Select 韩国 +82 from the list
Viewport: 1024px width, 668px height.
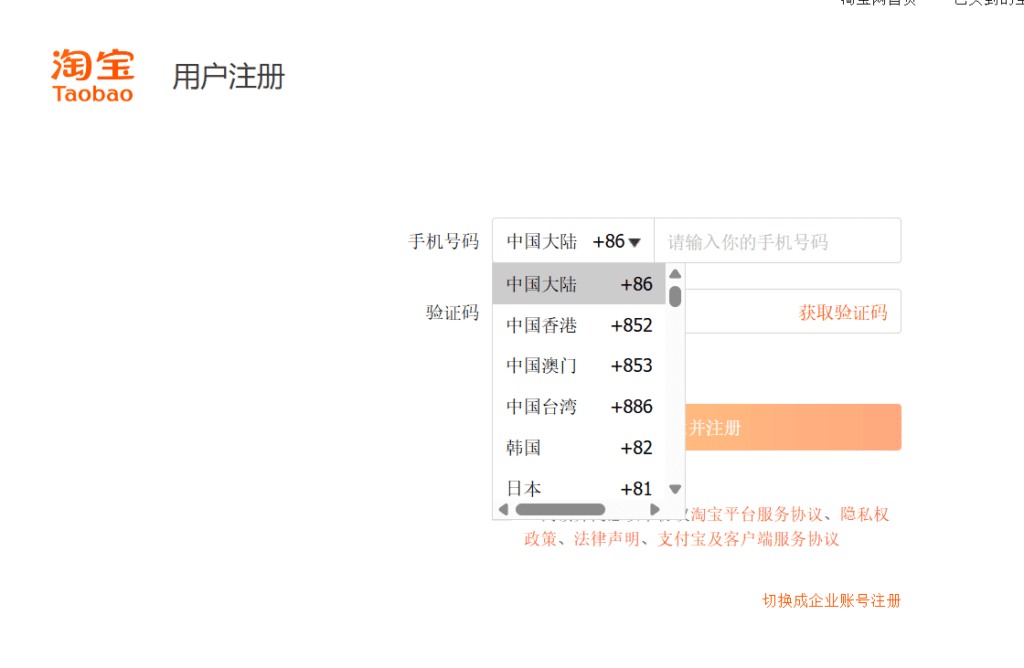tap(579, 448)
